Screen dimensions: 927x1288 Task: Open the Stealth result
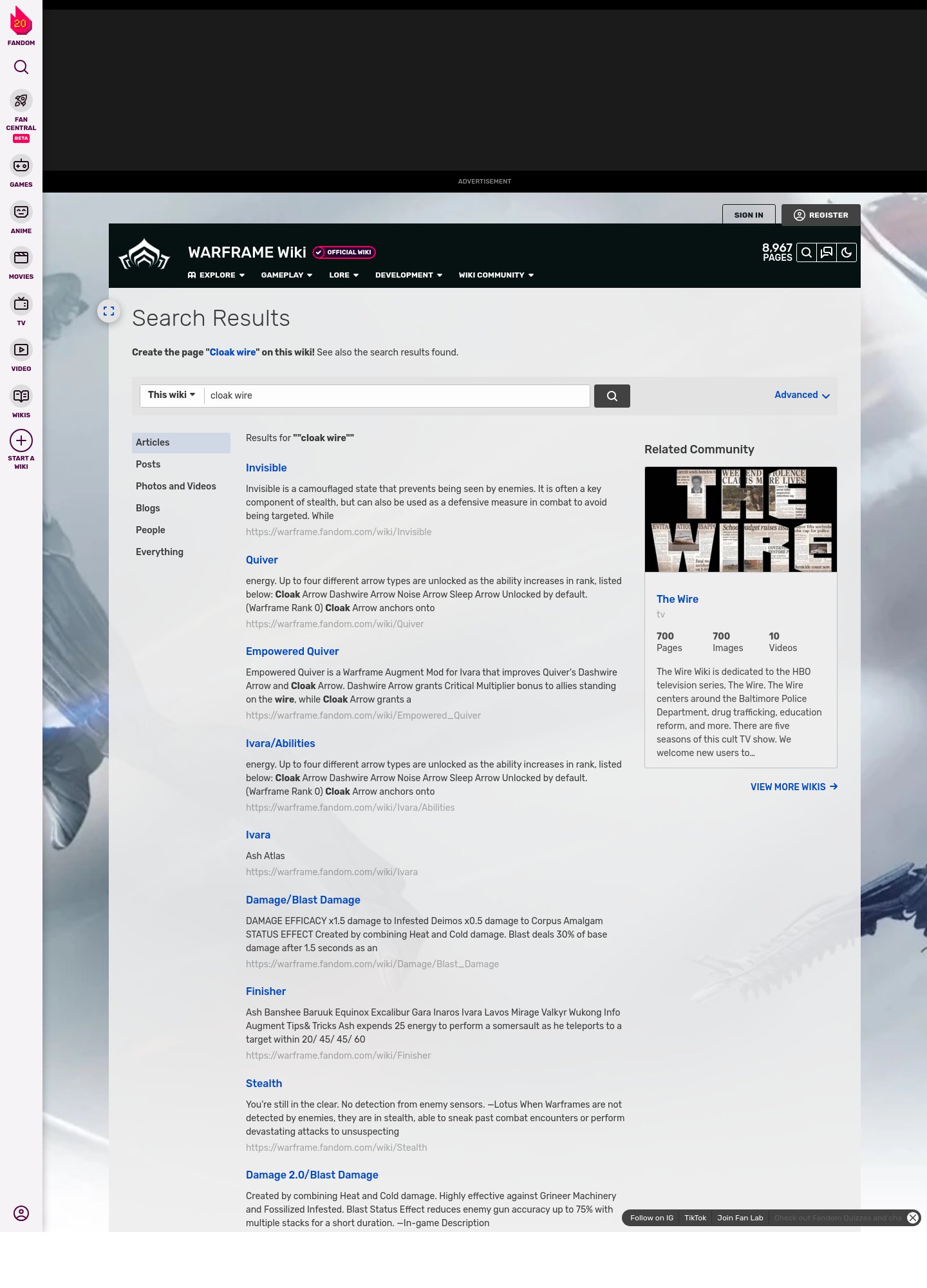tap(264, 1084)
